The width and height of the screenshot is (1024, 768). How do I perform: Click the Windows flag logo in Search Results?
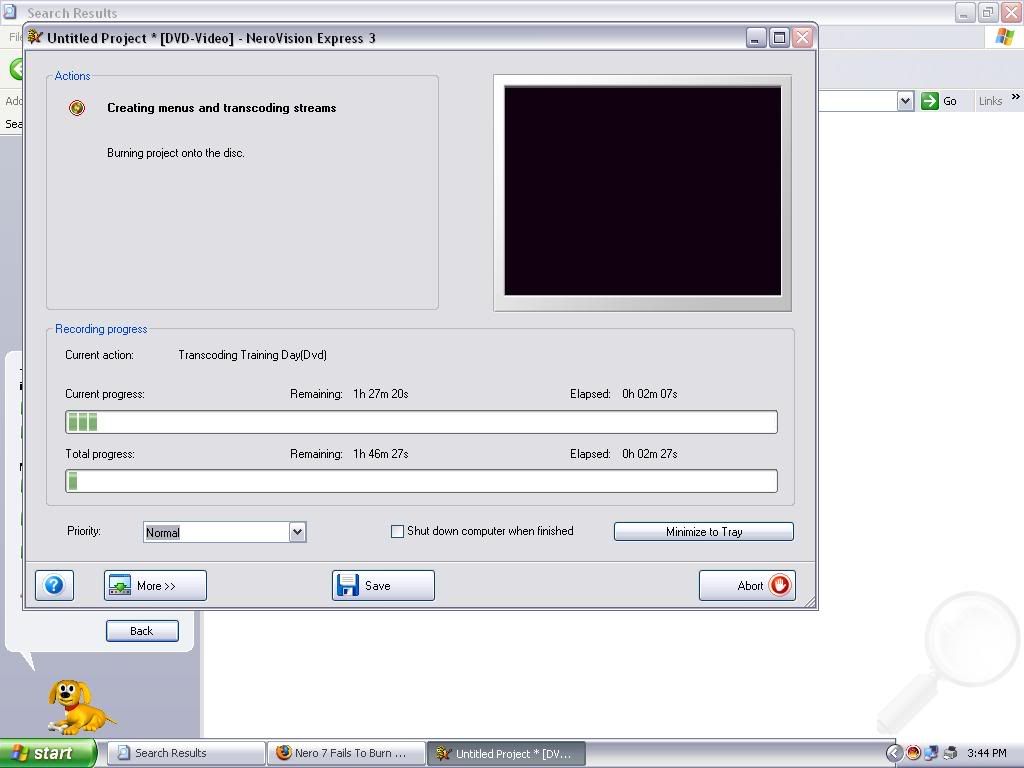1005,37
